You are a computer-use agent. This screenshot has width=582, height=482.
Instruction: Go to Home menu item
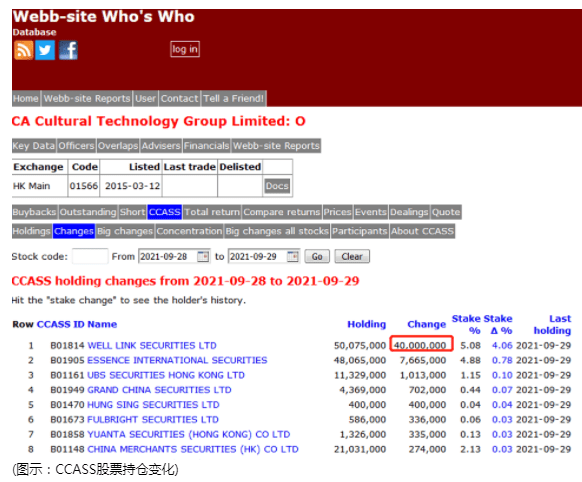[x=26, y=99]
